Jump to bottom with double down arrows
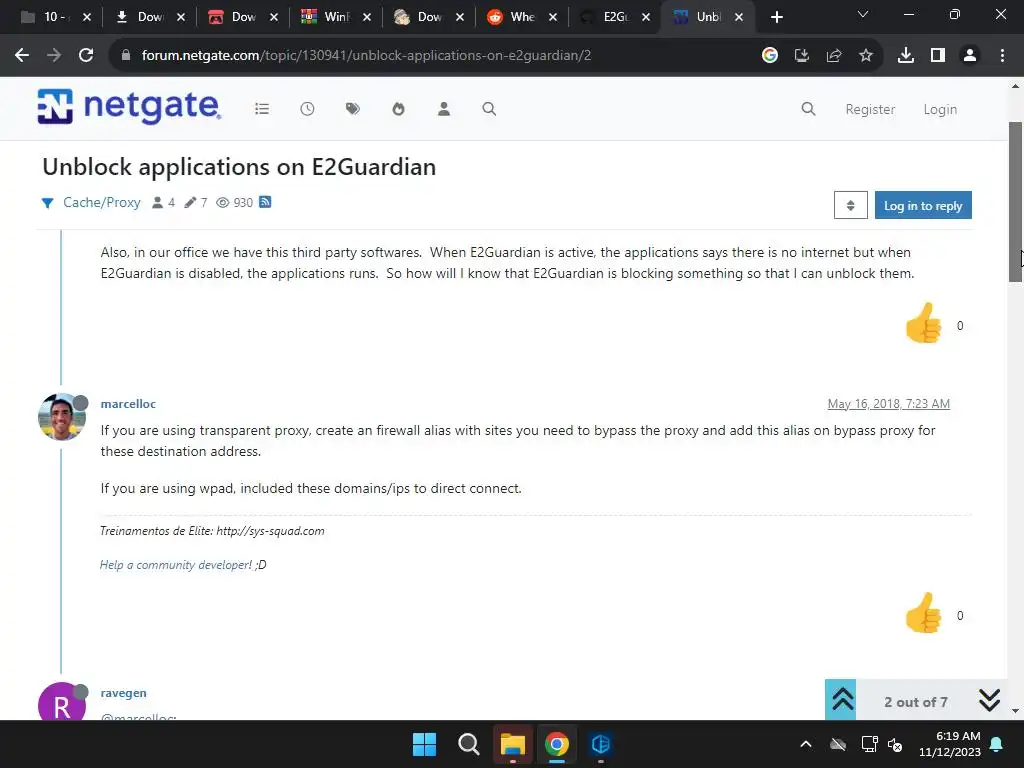This screenshot has height=768, width=1024. 989,699
